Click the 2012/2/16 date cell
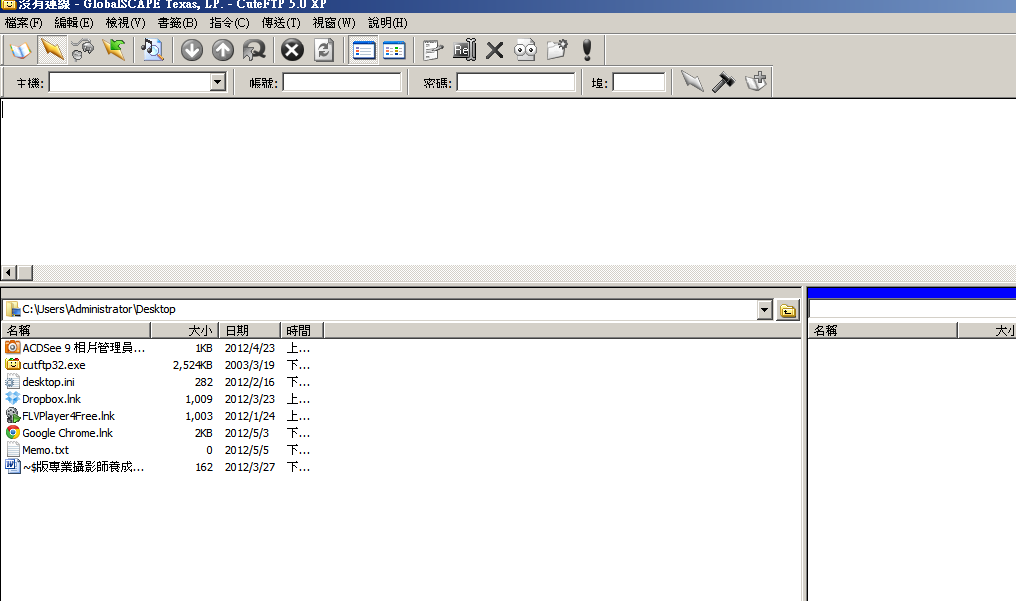The width and height of the screenshot is (1016, 601). [249, 382]
